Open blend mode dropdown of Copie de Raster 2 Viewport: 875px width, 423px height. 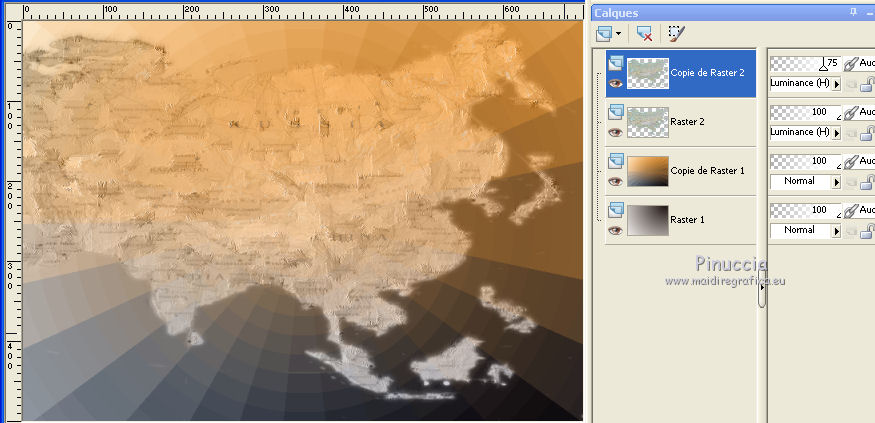(836, 84)
